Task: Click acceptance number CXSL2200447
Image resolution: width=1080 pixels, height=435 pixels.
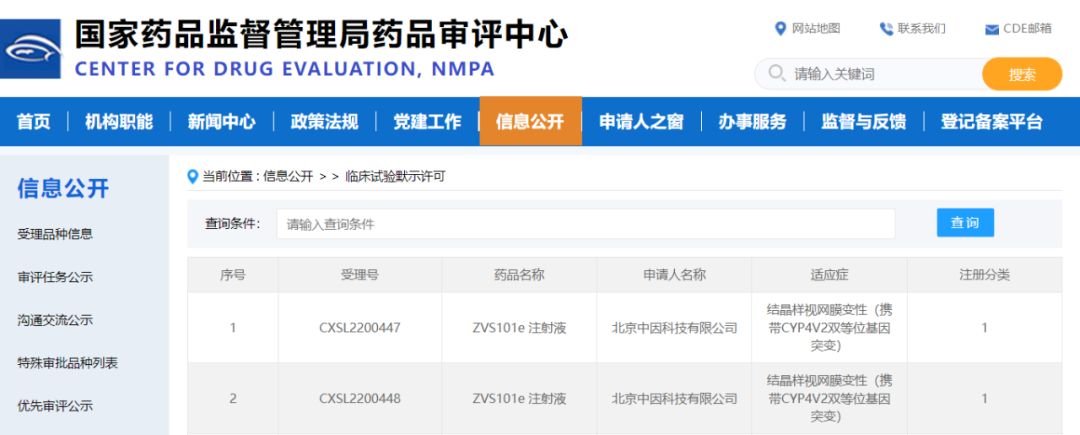Action: pyautogui.click(x=359, y=328)
